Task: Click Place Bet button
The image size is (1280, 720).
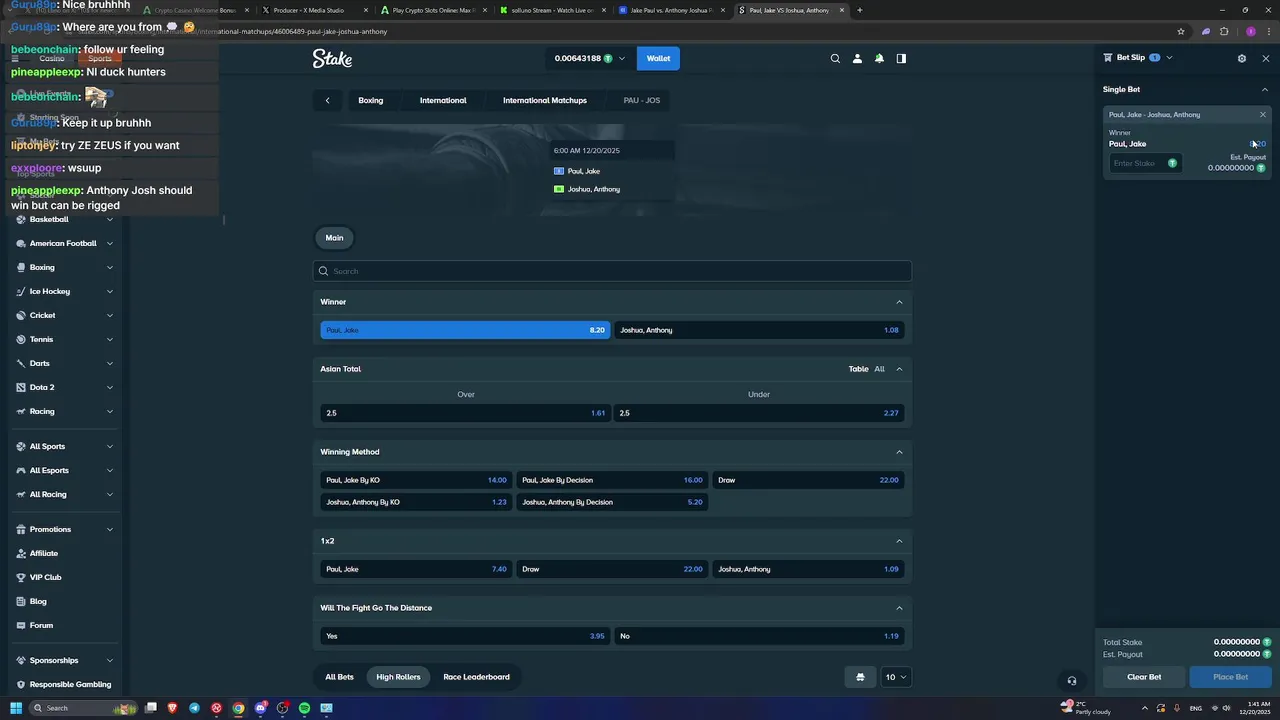Action: [x=1230, y=677]
